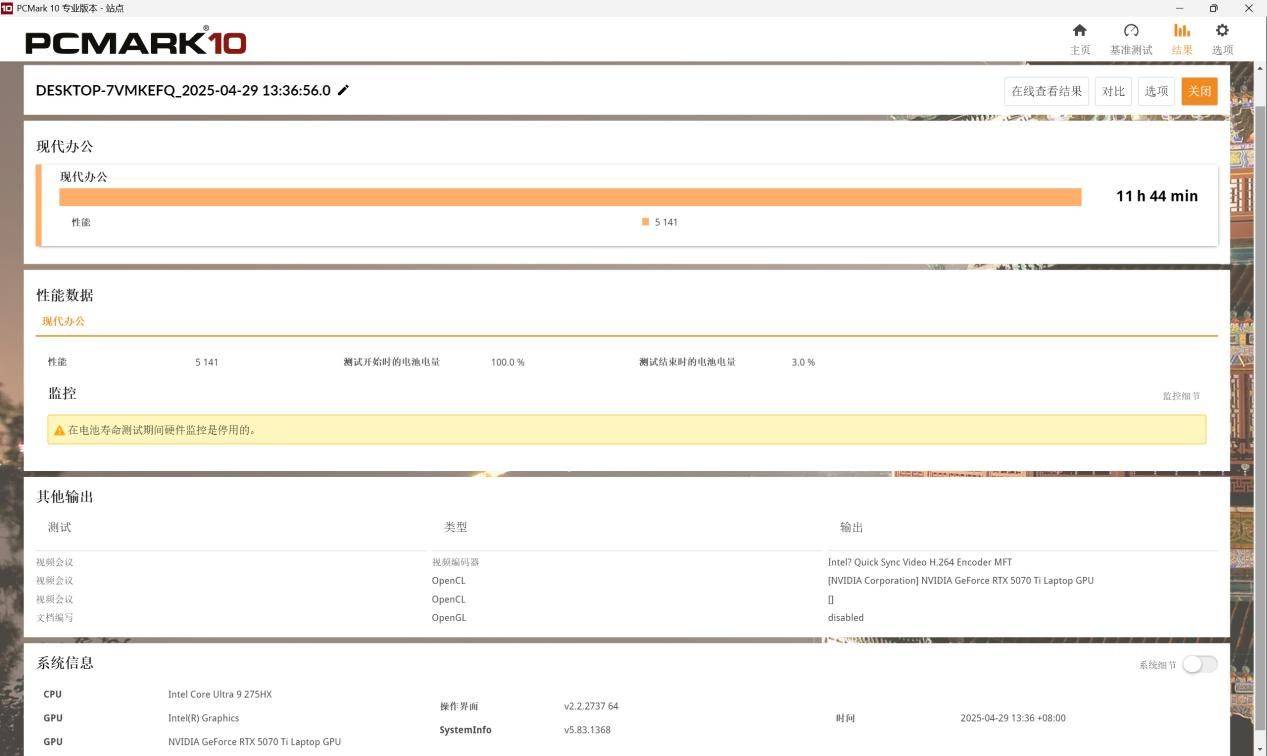The width and height of the screenshot is (1267, 756).
Task: Click the 性能数据 section heading
Action: [65, 295]
